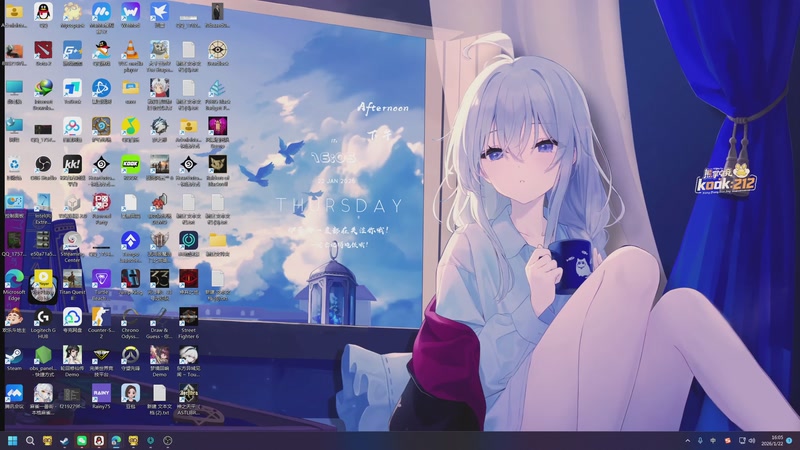800x450 pixels.
Task: Expand hidden system tray icons chevron
Action: click(x=687, y=440)
